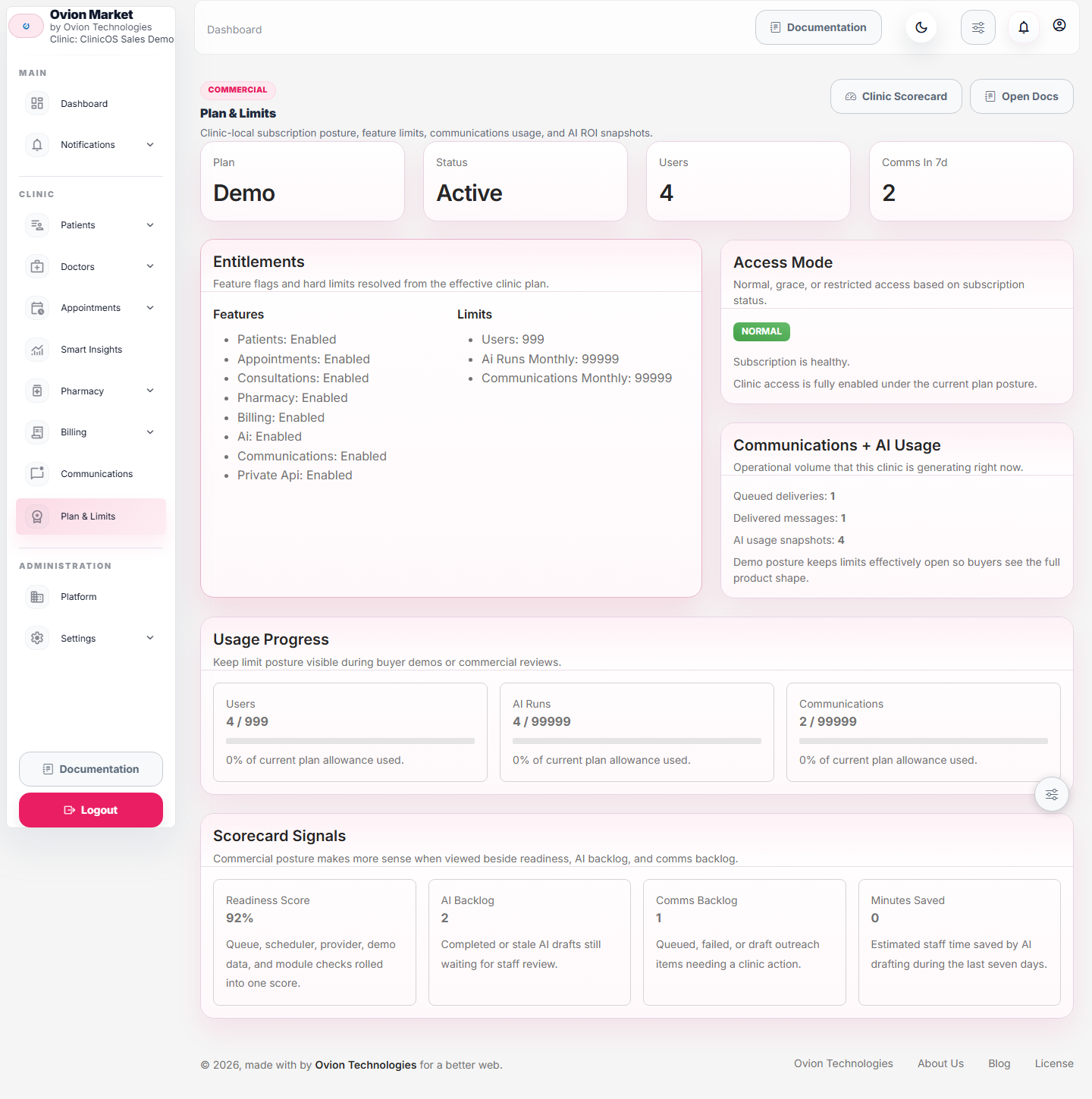Click the Comms Backlog card
The image size is (1092, 1099).
(745, 942)
